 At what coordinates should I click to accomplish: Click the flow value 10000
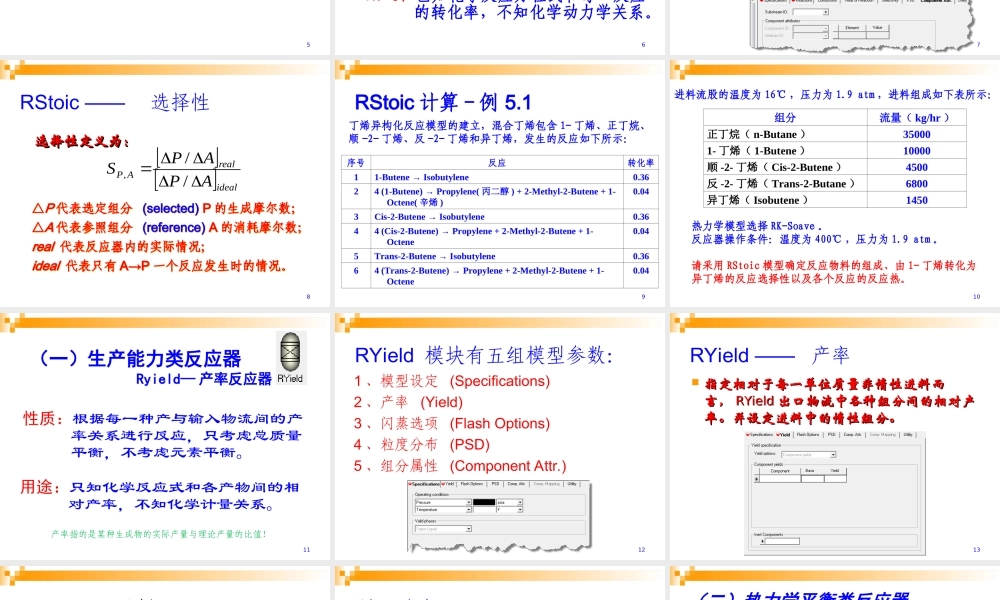[916, 151]
